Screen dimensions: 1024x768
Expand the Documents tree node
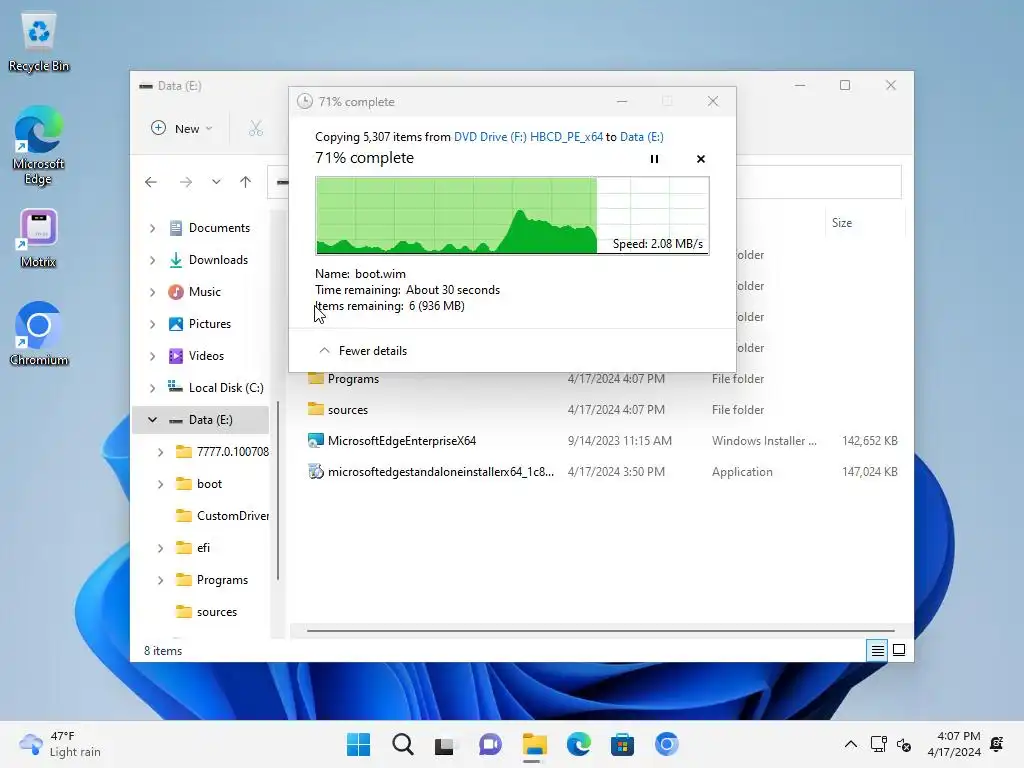[x=152, y=228]
